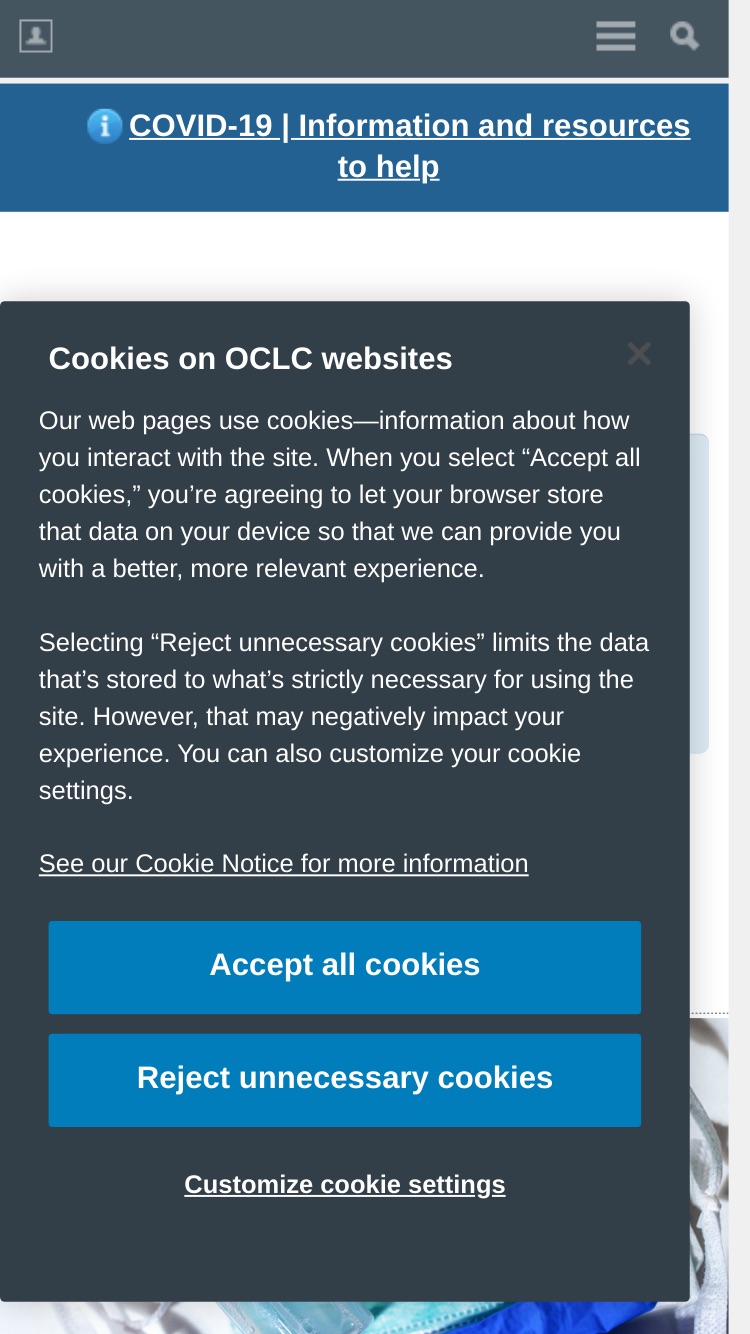This screenshot has width=750, height=1334.
Task: Click the blue info icon beside COVID-19
Action: tap(104, 126)
